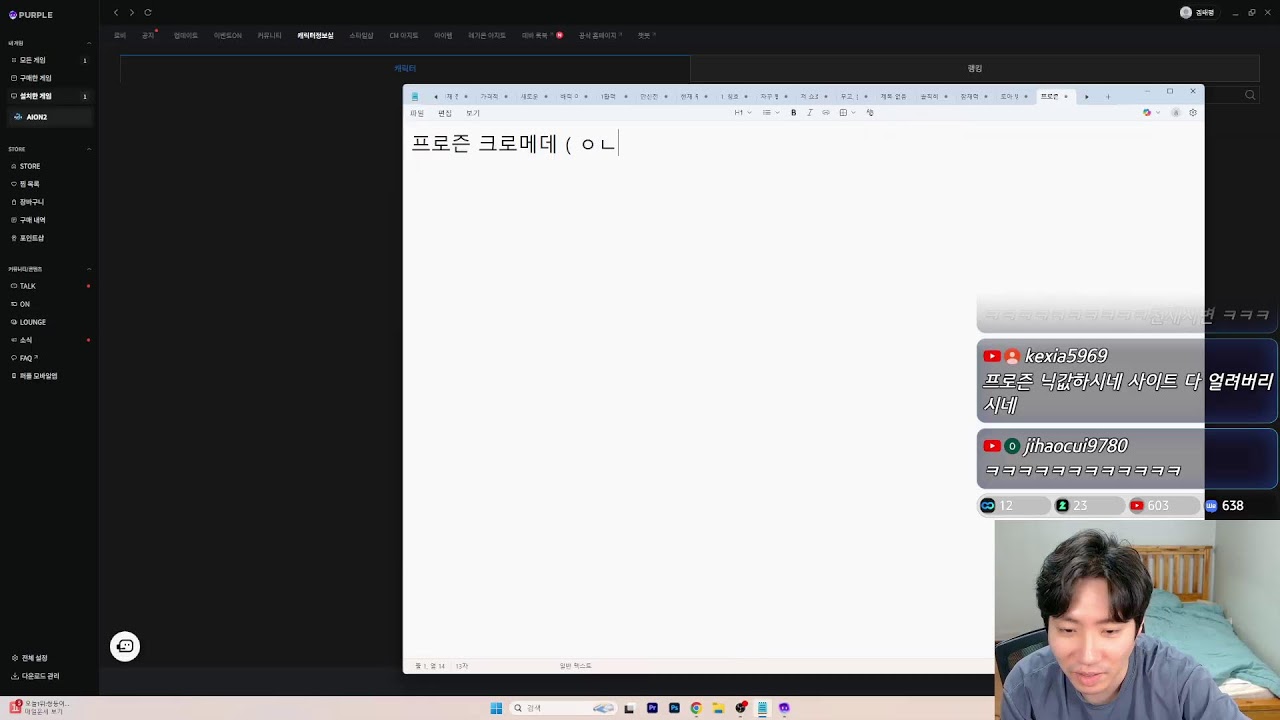Viewport: 1280px width, 720px height.
Task: Refresh the Purple launcher page
Action: click(148, 13)
